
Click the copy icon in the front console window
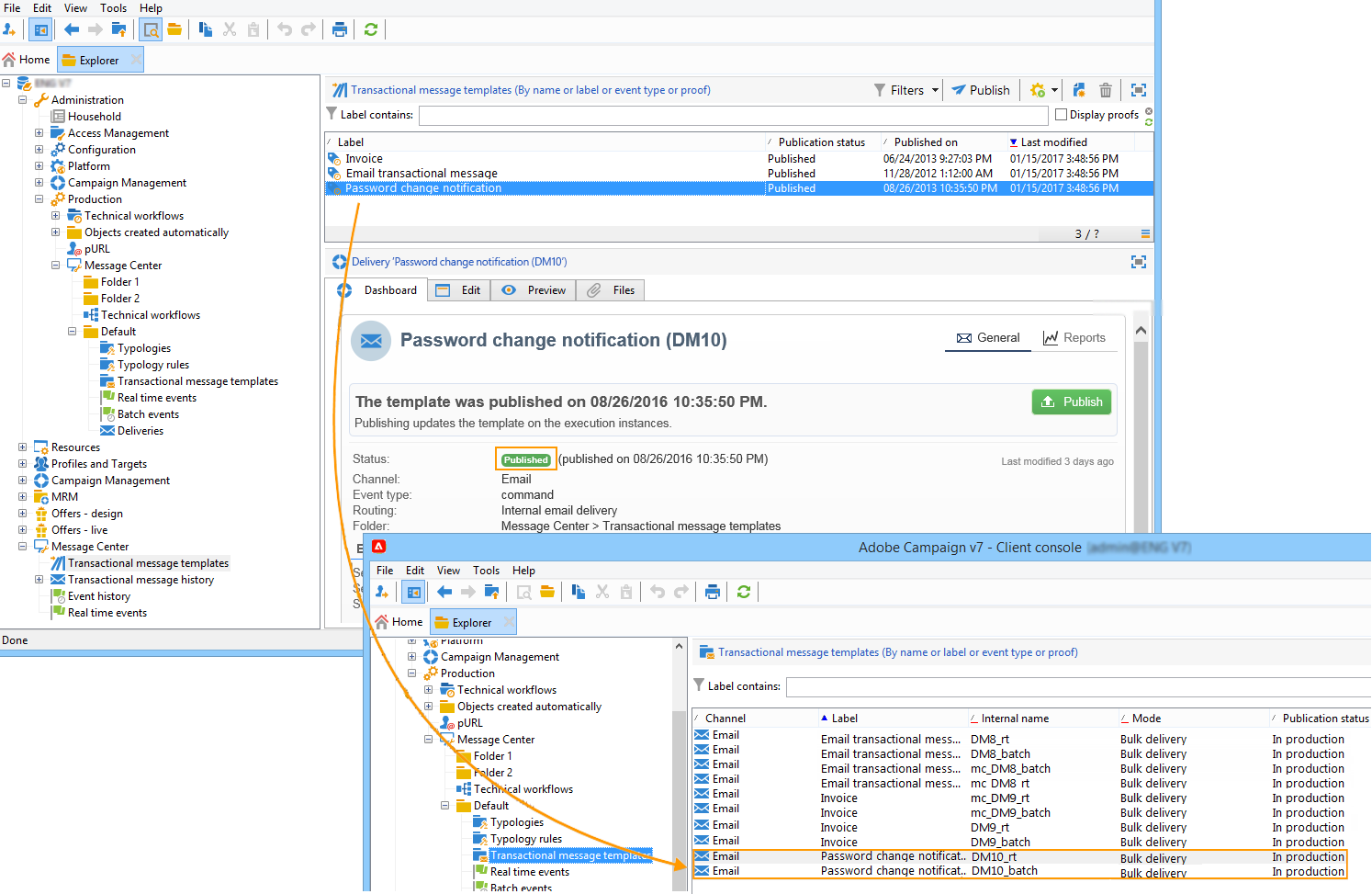point(579,592)
